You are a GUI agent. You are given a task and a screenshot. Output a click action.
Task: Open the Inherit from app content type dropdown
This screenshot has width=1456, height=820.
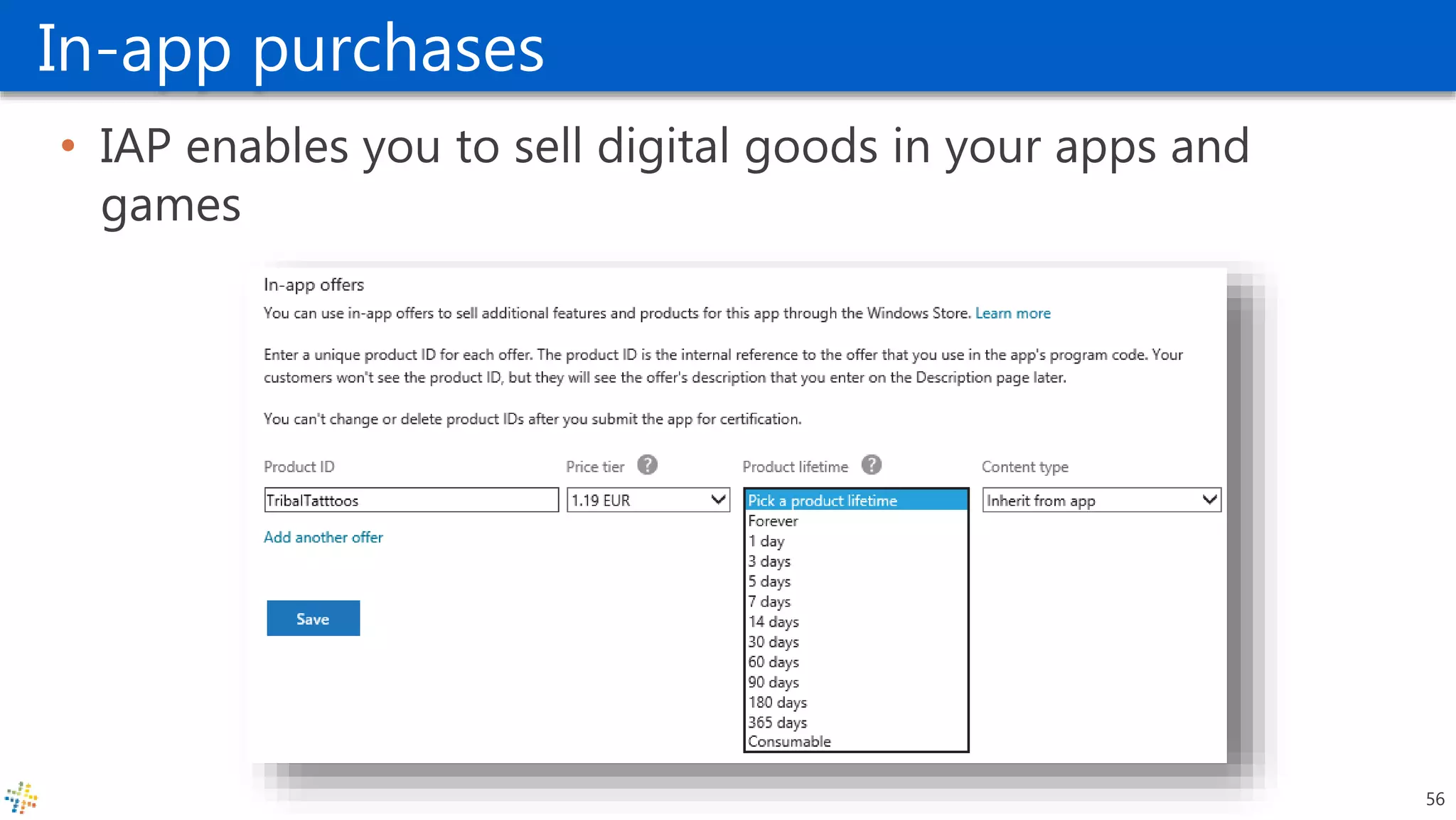1101,500
